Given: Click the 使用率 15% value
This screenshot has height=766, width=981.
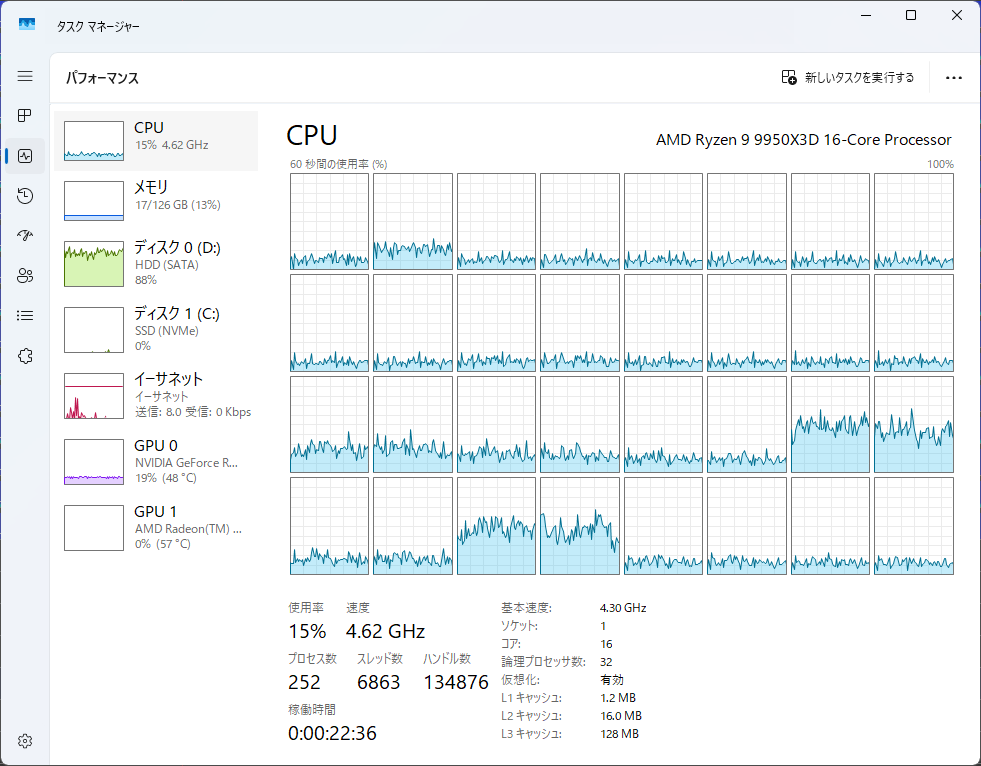Looking at the screenshot, I should [x=307, y=631].
